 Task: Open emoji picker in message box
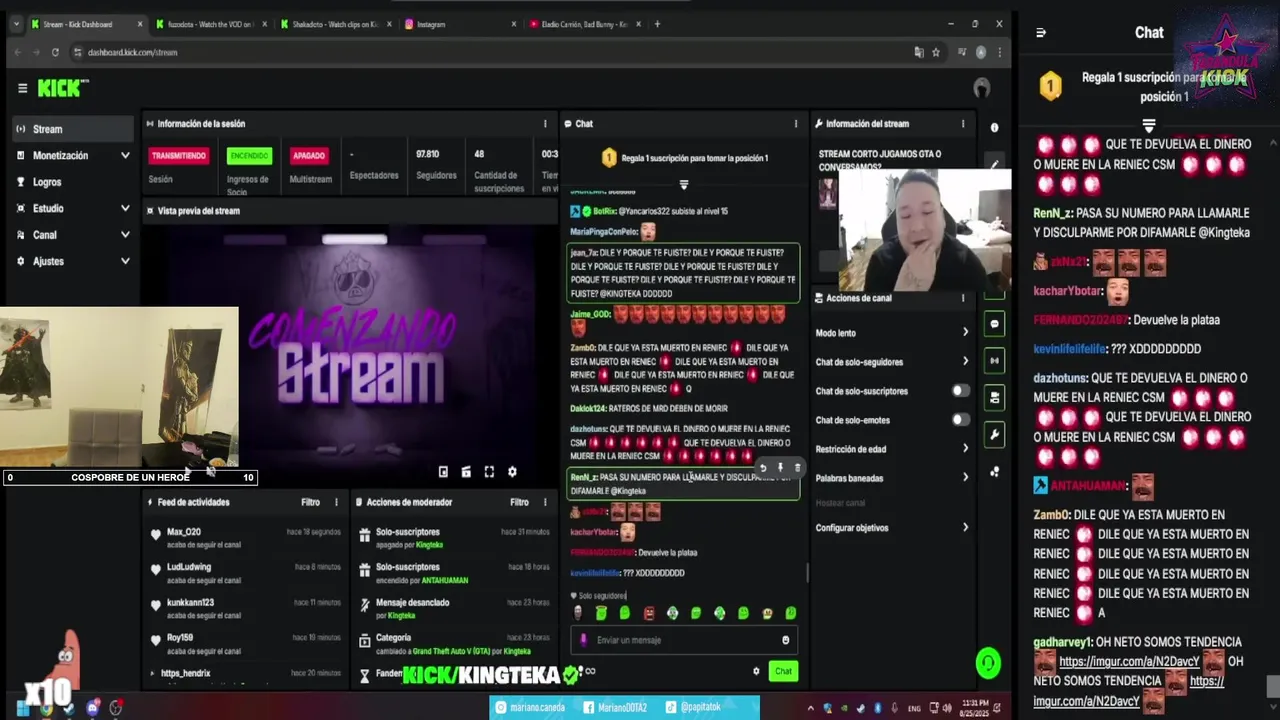click(x=785, y=640)
